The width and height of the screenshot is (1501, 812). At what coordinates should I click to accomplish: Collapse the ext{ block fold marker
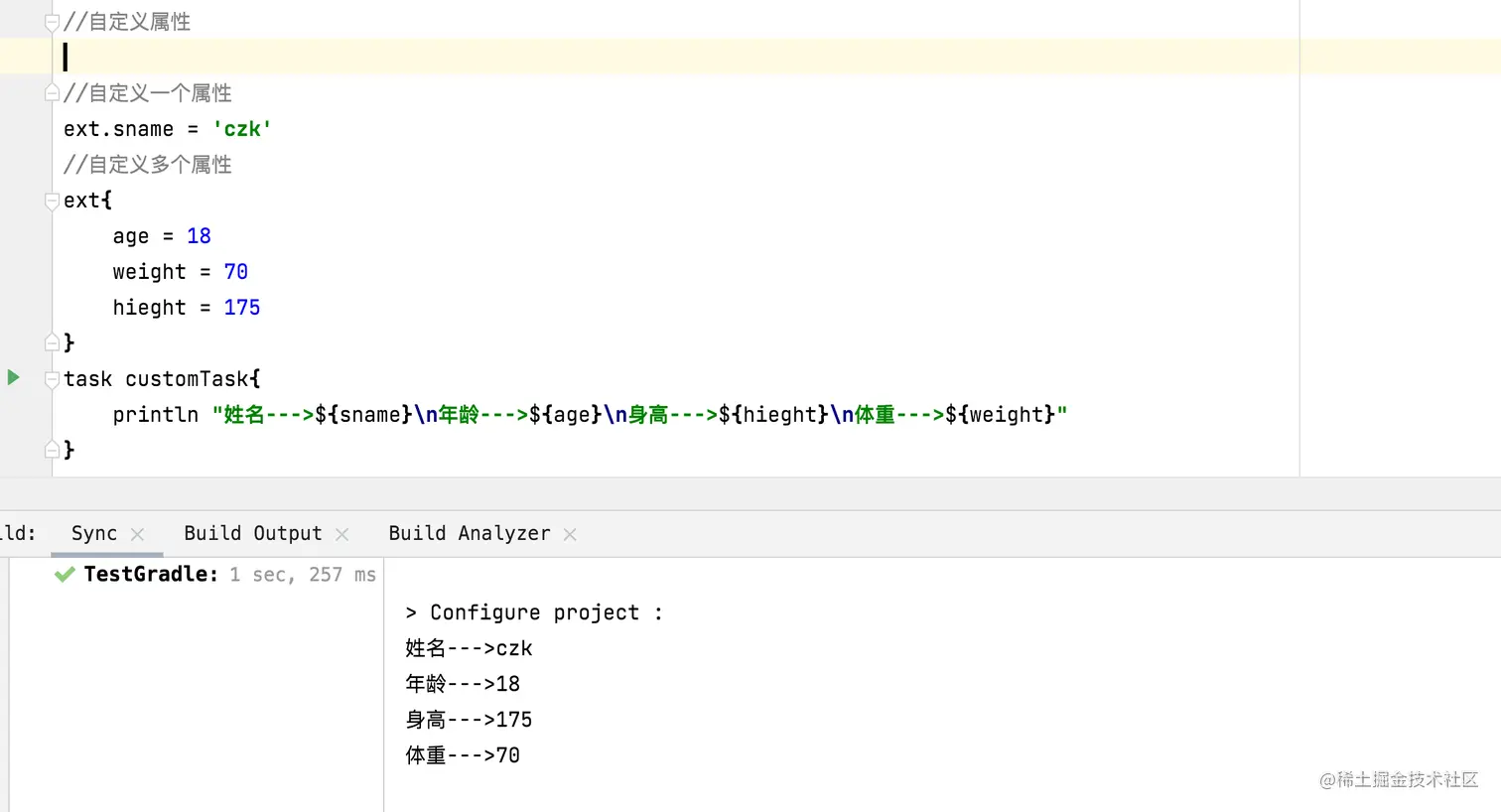pyautogui.click(x=52, y=201)
